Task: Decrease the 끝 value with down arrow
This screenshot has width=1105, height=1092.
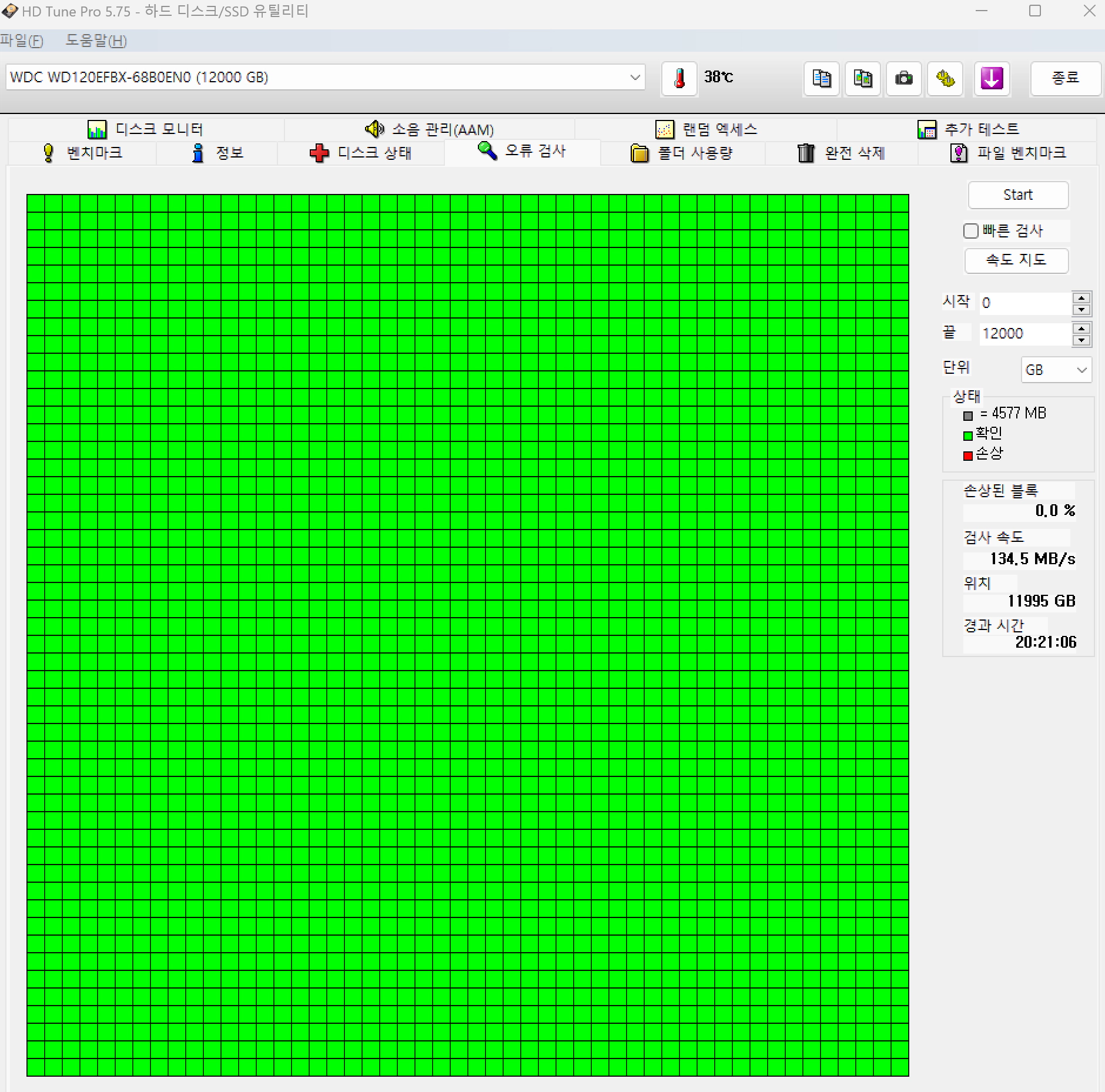Action: click(x=1081, y=340)
